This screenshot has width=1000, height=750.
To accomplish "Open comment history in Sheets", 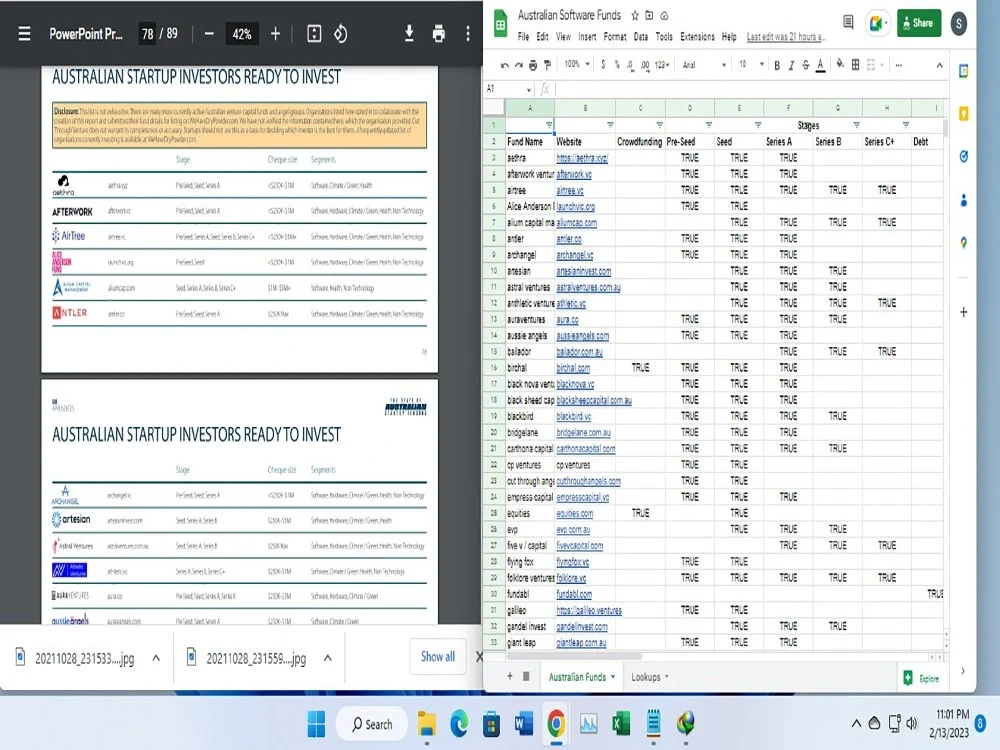I will pos(848,22).
